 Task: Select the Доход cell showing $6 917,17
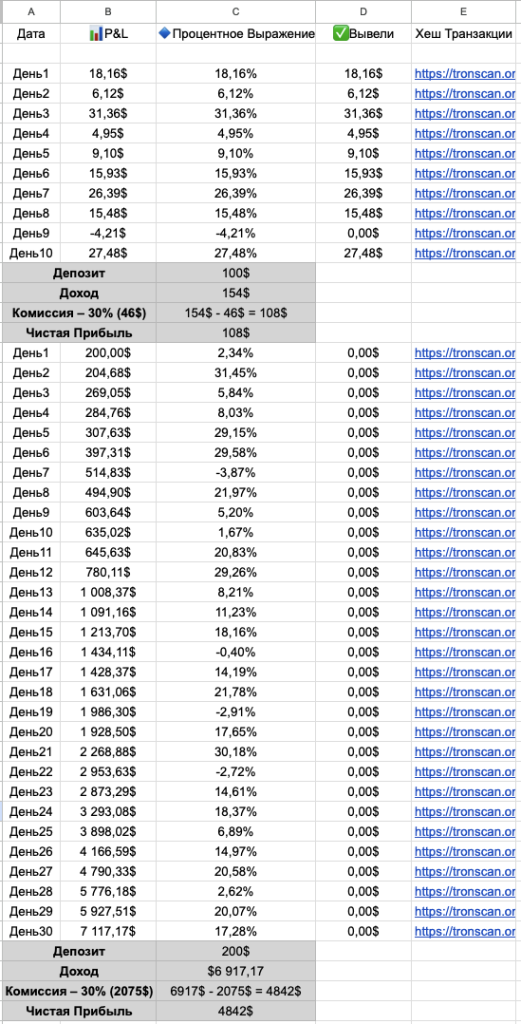(236, 970)
